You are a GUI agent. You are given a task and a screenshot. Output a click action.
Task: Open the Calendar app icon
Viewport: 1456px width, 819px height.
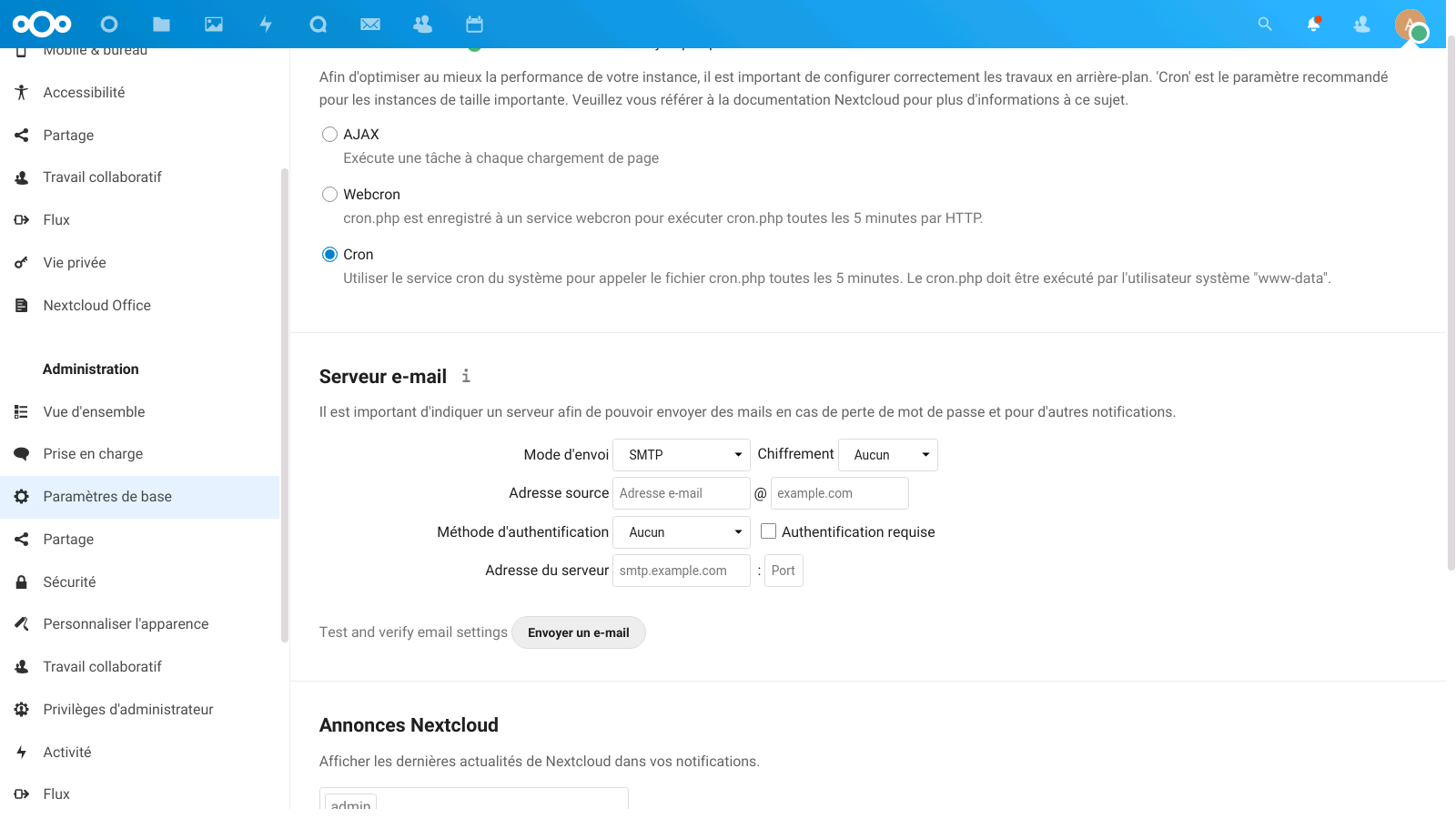pos(474,25)
